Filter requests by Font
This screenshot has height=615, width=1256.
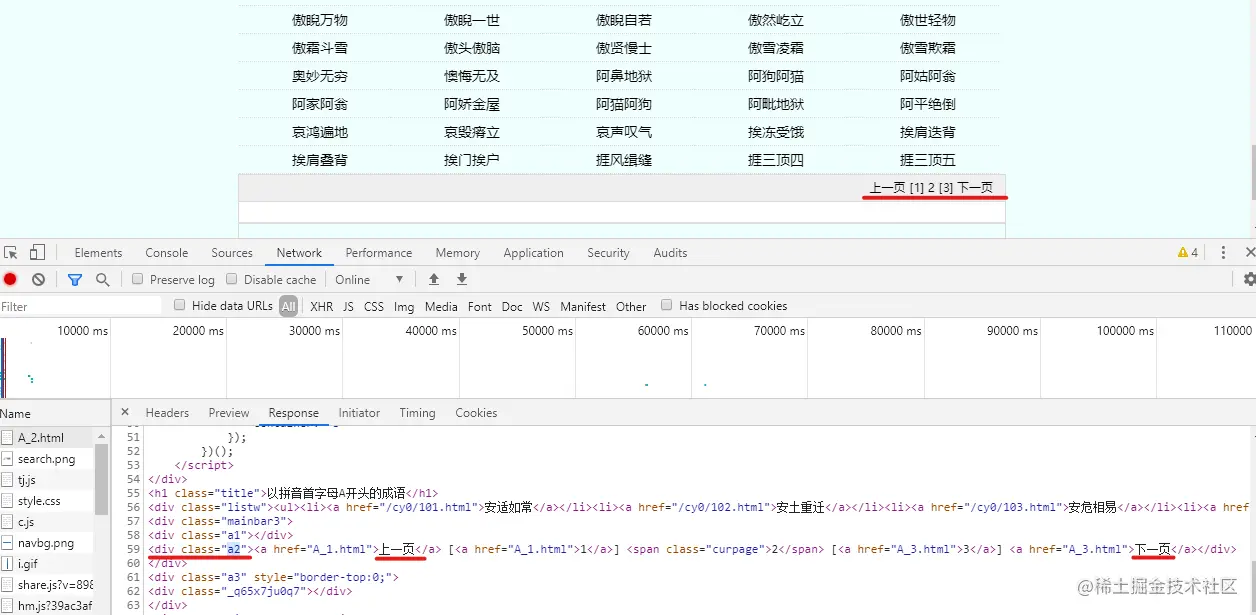pyautogui.click(x=480, y=307)
